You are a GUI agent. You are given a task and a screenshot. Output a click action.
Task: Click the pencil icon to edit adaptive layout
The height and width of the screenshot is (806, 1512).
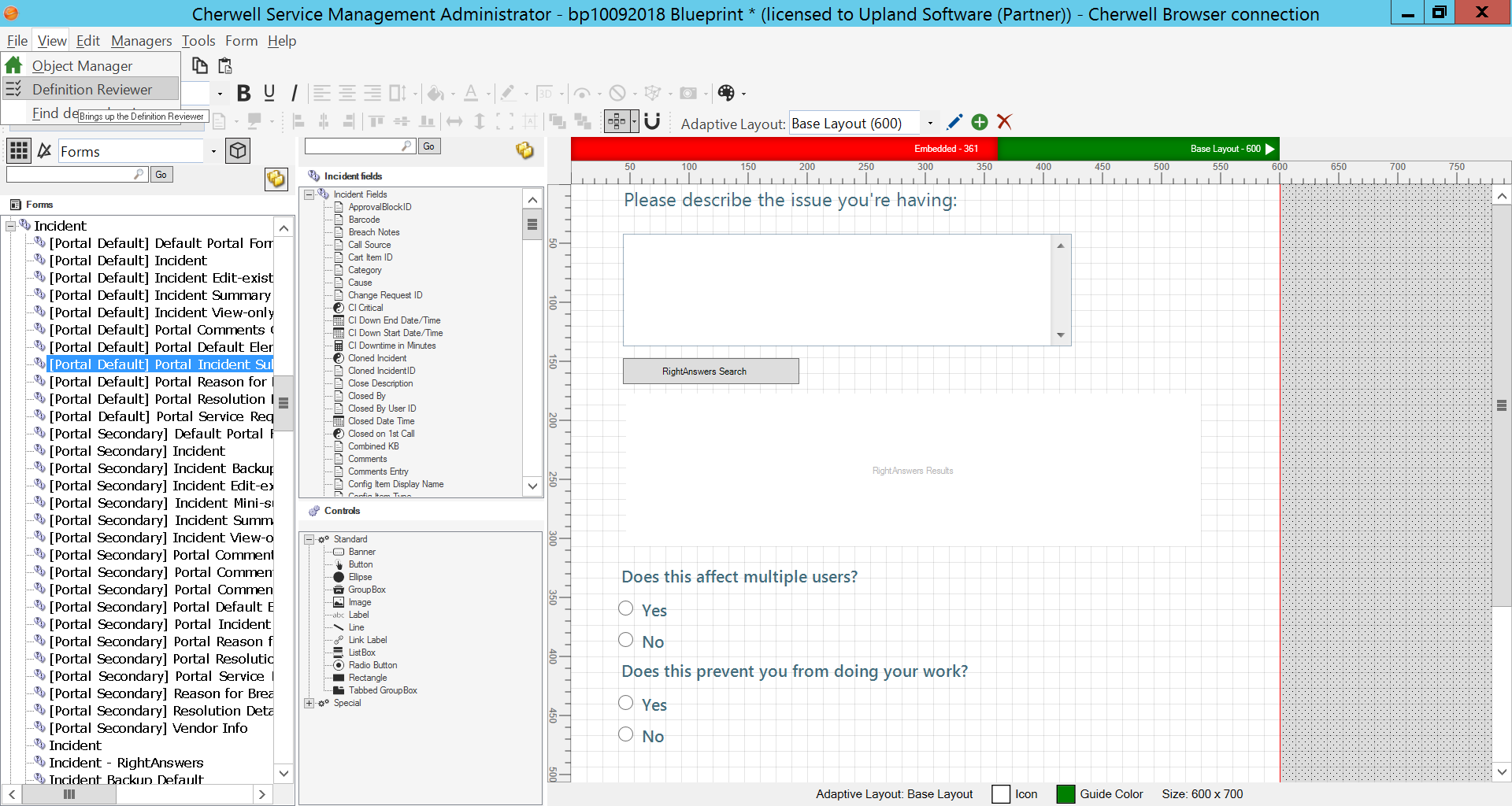pyautogui.click(x=954, y=122)
